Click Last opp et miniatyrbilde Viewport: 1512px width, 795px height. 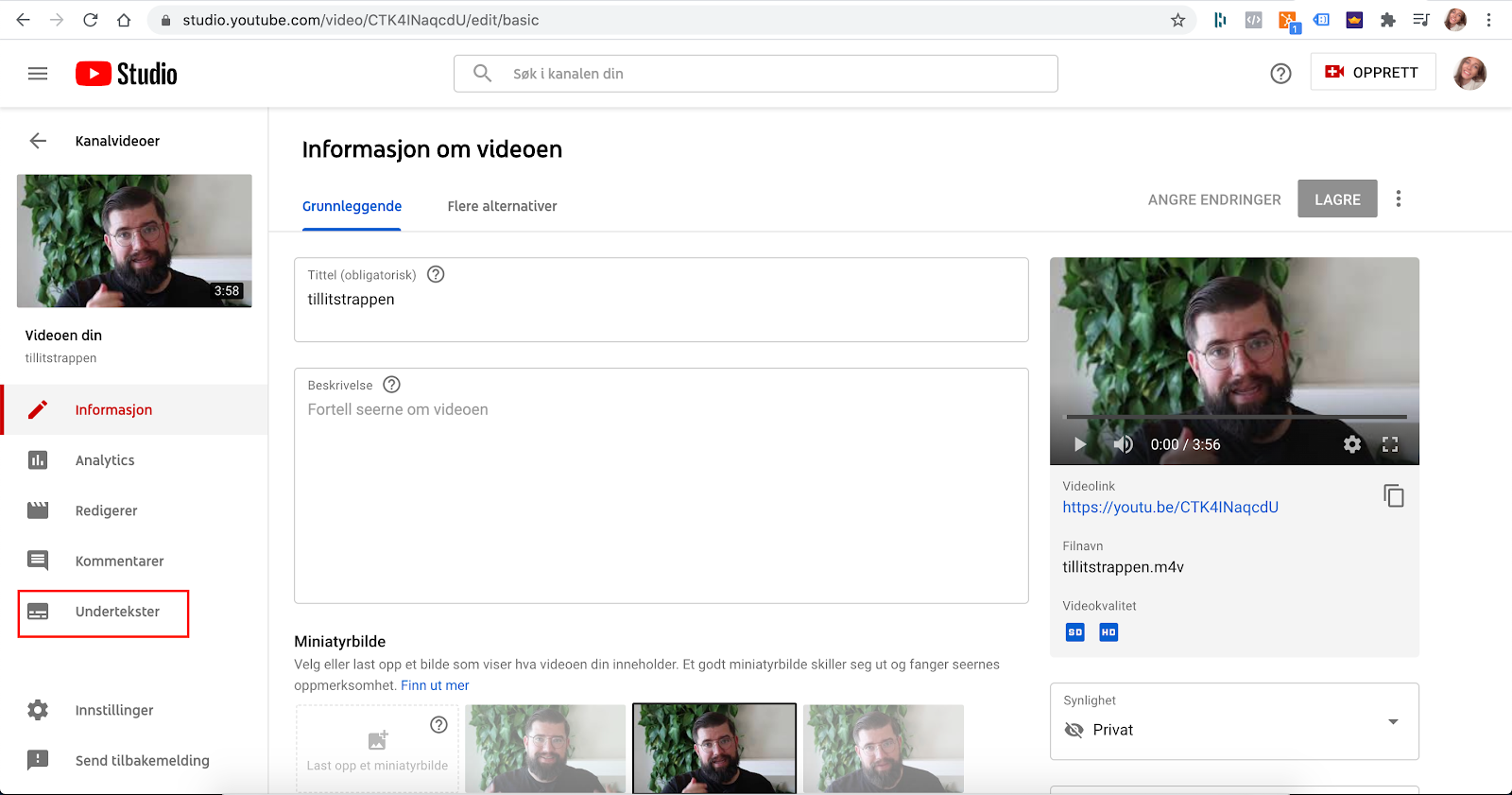(377, 749)
